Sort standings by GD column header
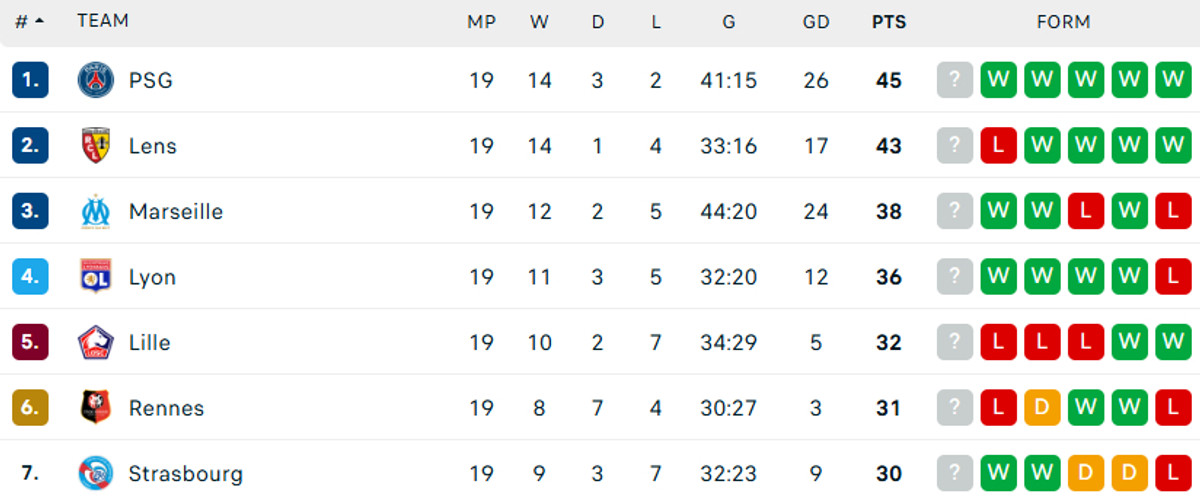The image size is (1200, 504). [x=816, y=21]
